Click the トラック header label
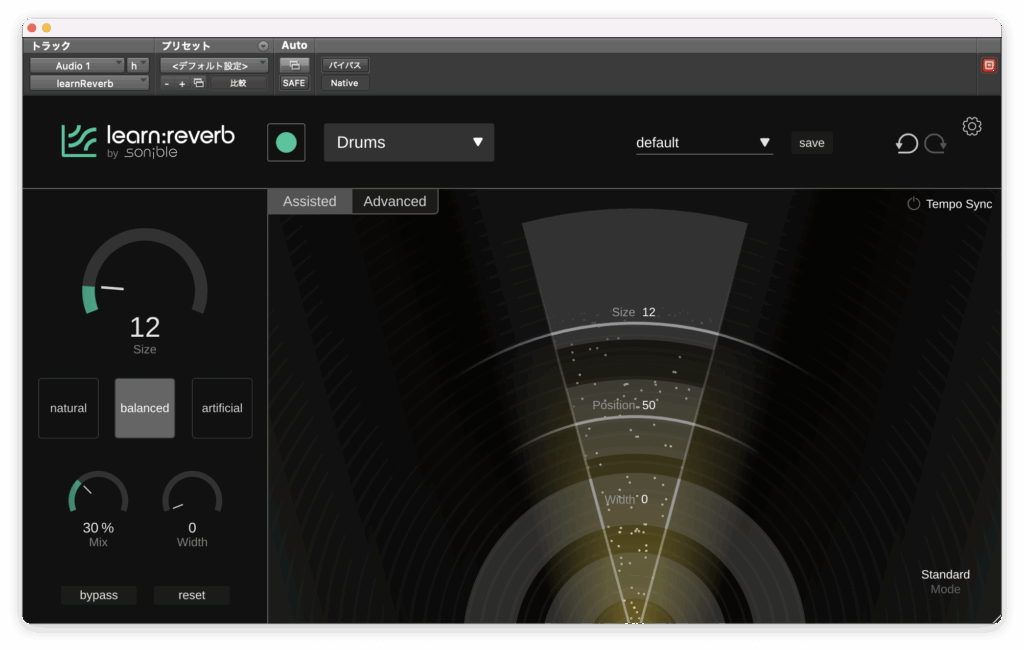Image resolution: width=1024 pixels, height=650 pixels. 51,46
